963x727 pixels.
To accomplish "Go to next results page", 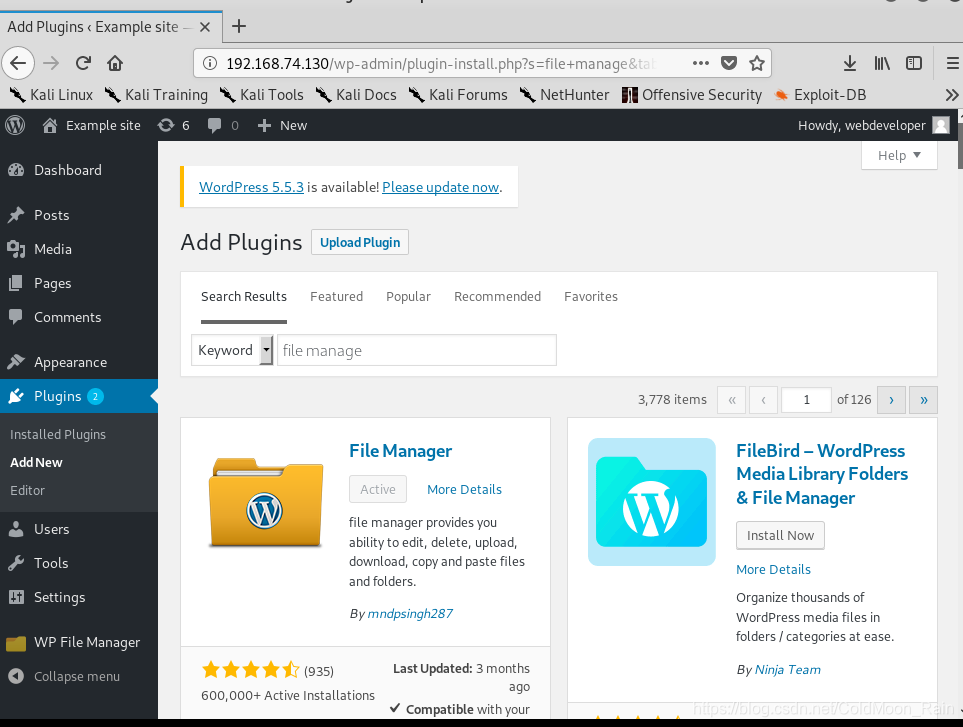I will point(891,400).
